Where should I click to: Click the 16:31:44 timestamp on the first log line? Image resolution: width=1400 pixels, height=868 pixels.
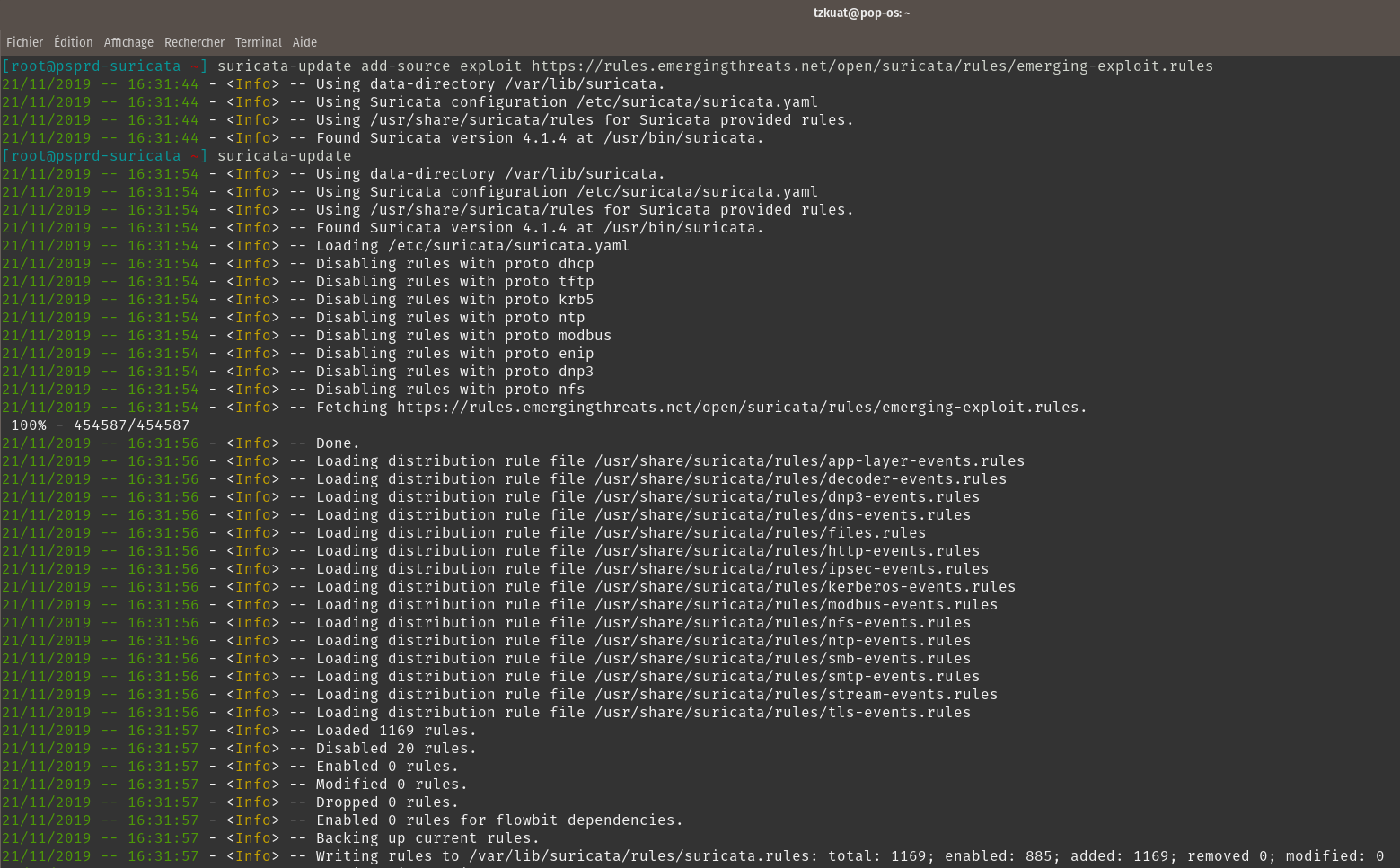[164, 83]
